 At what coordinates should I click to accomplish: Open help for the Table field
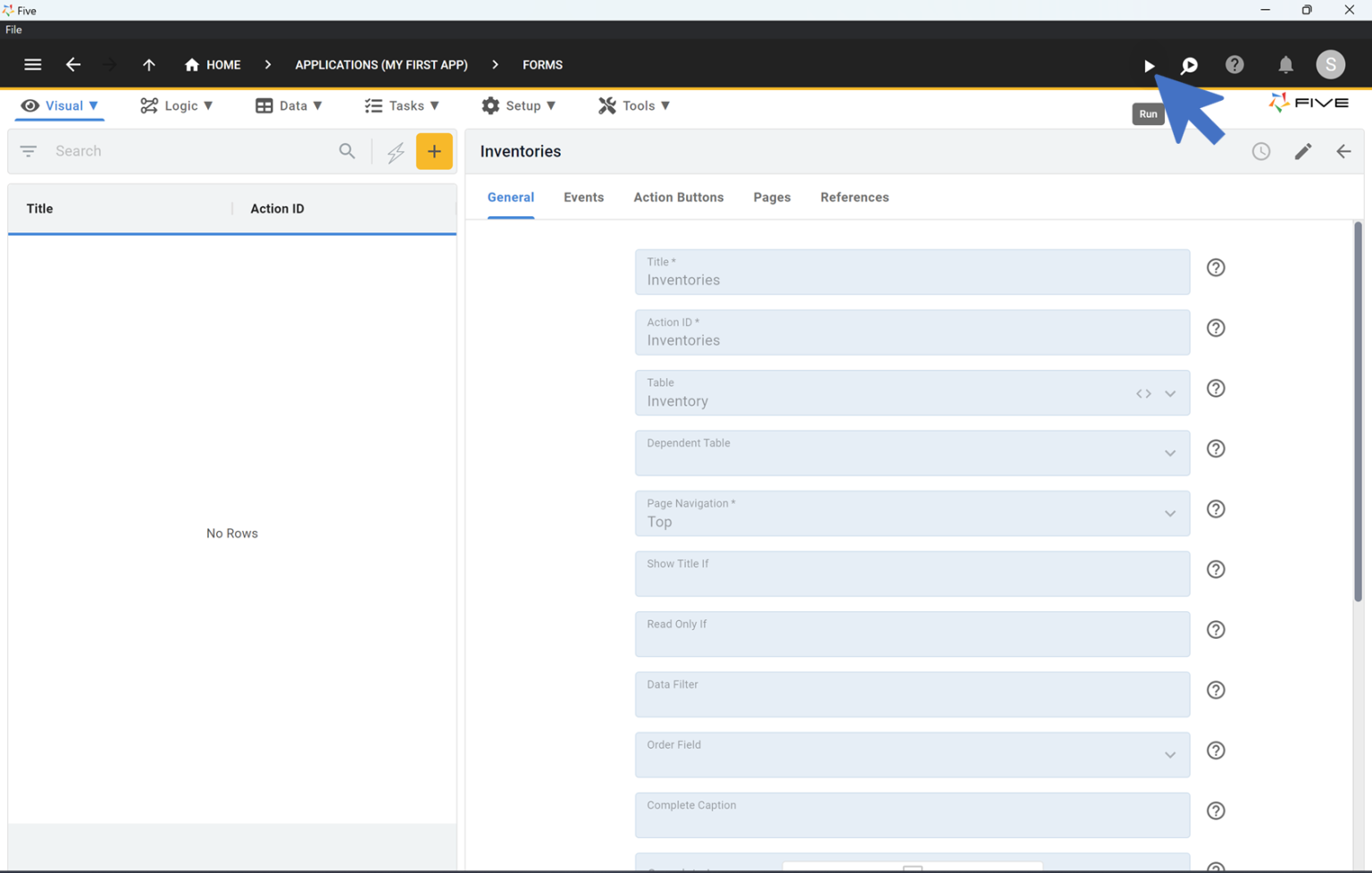(1216, 389)
